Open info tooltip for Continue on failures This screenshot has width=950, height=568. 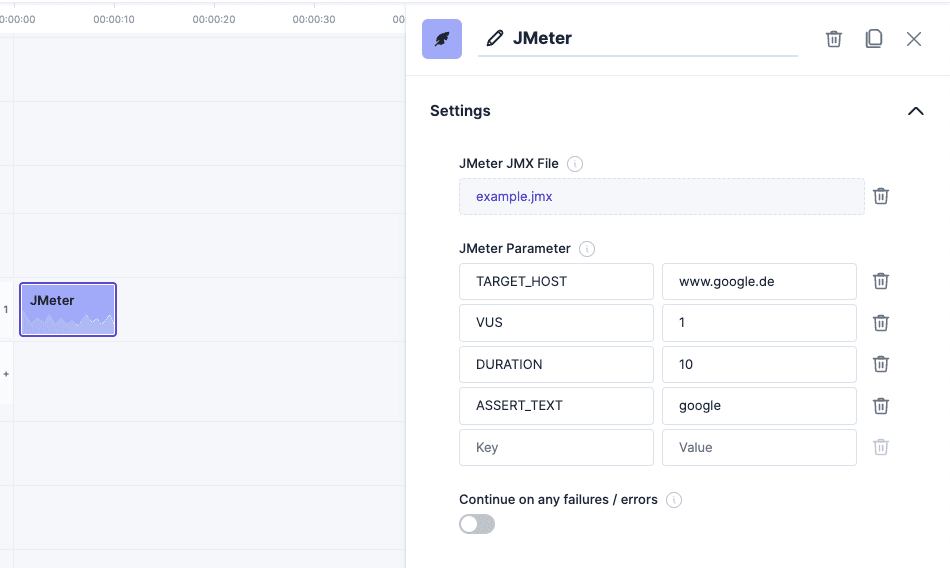point(674,500)
